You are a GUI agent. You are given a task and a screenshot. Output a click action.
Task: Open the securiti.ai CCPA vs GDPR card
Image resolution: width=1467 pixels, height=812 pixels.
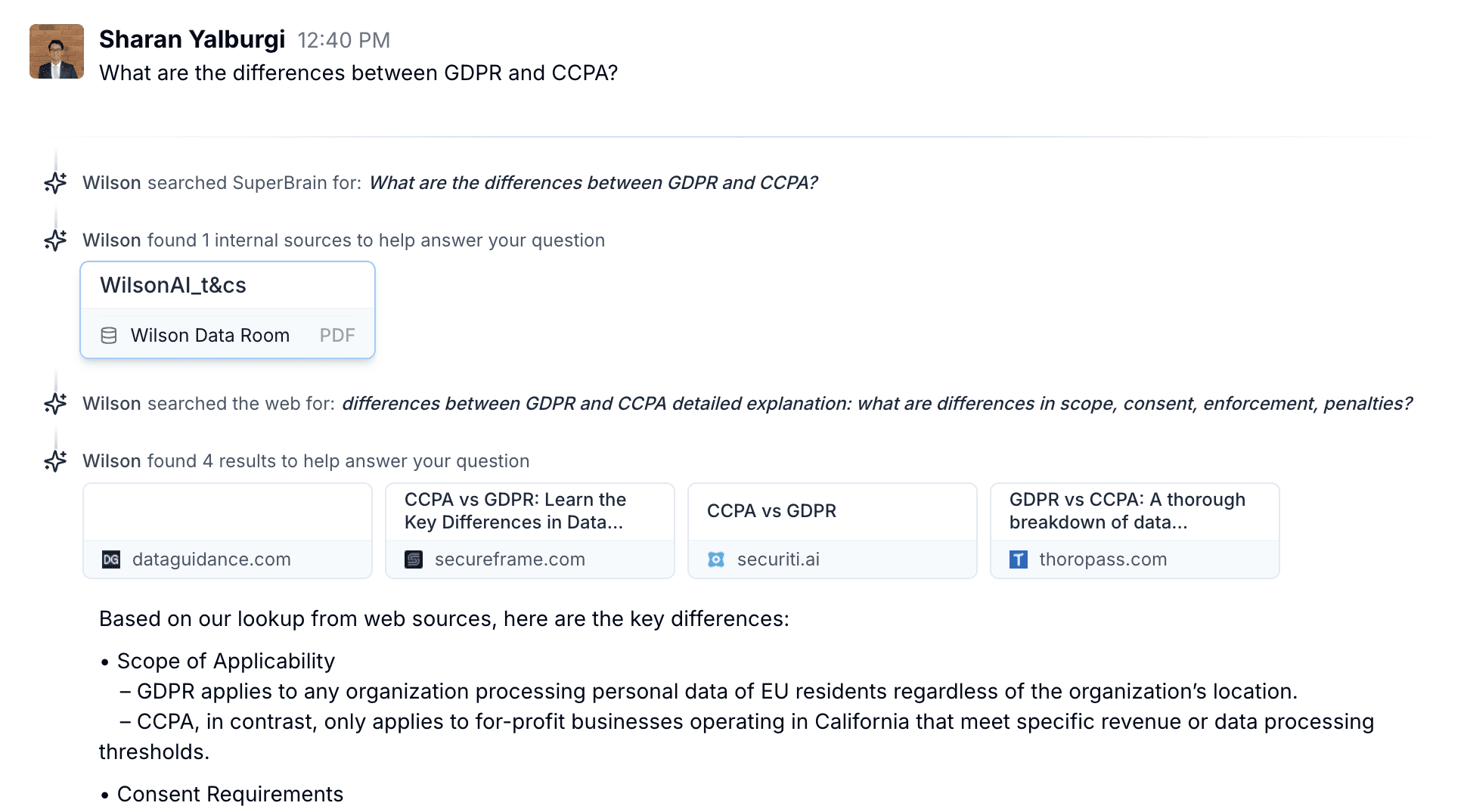pos(833,531)
